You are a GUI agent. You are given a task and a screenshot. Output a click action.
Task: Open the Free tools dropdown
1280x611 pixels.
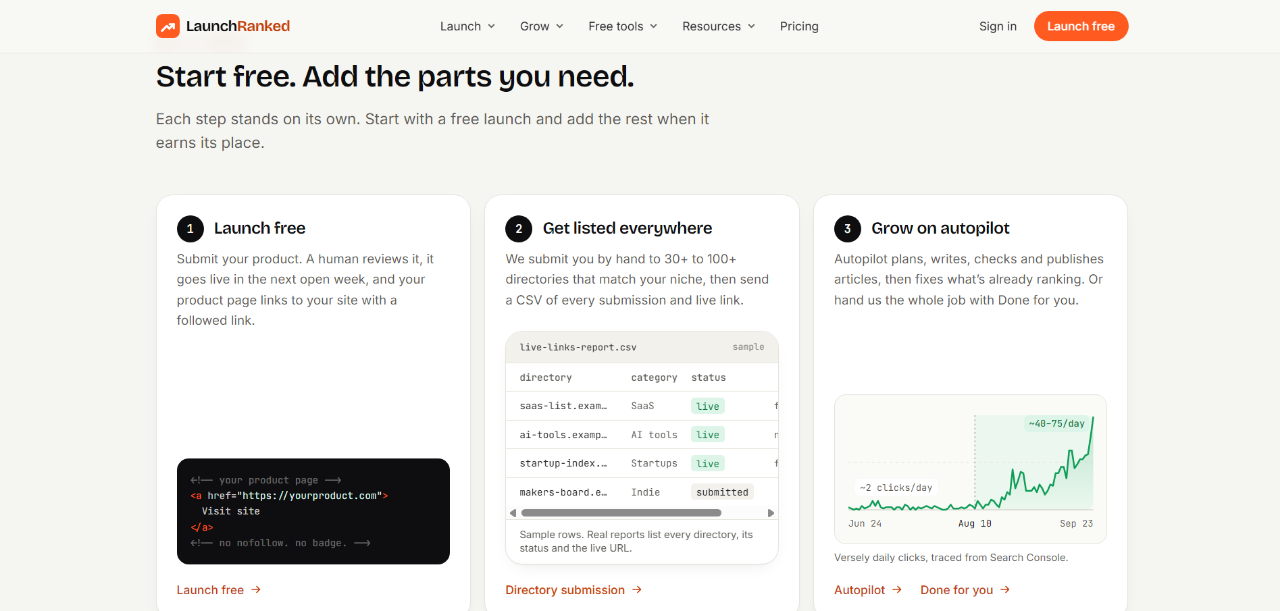coord(623,26)
